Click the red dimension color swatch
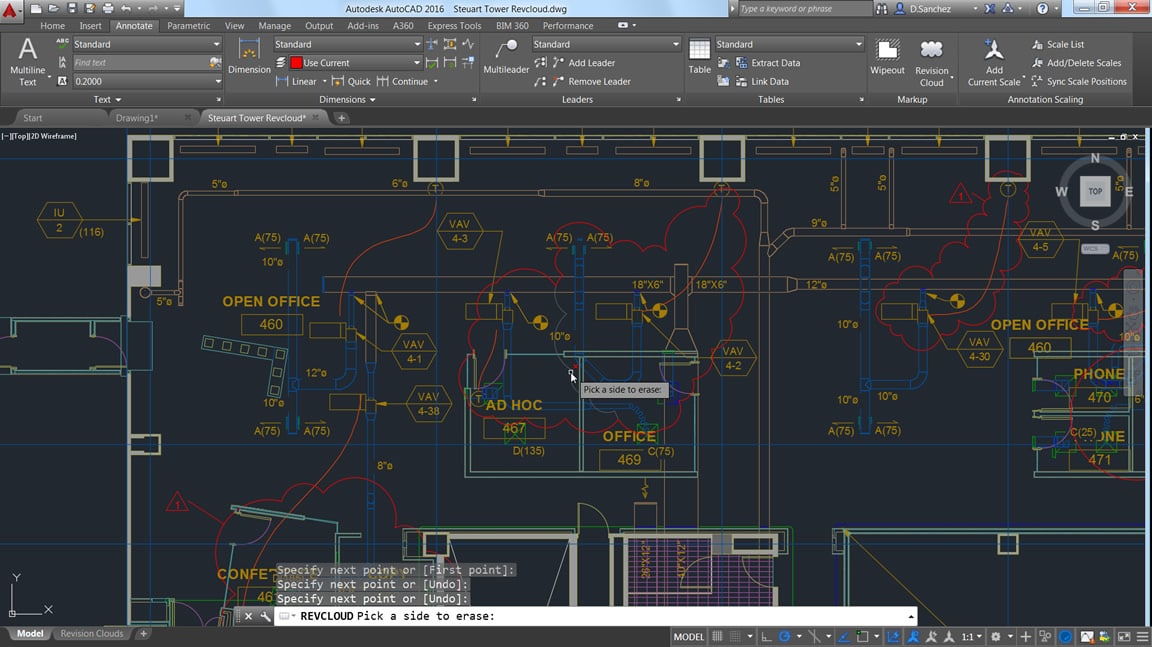This screenshot has height=647, width=1152. click(x=296, y=62)
